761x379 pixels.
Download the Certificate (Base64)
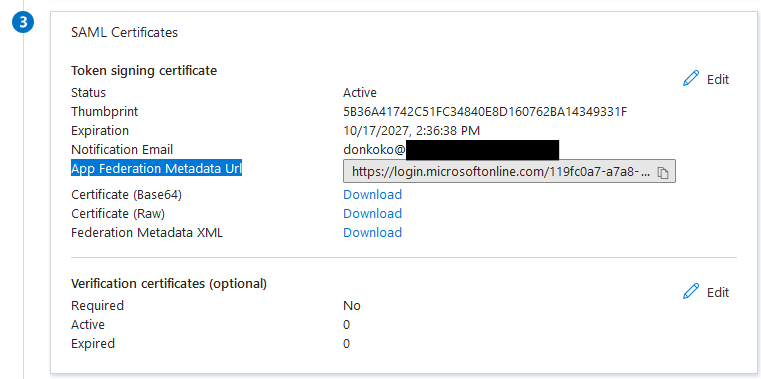(372, 195)
